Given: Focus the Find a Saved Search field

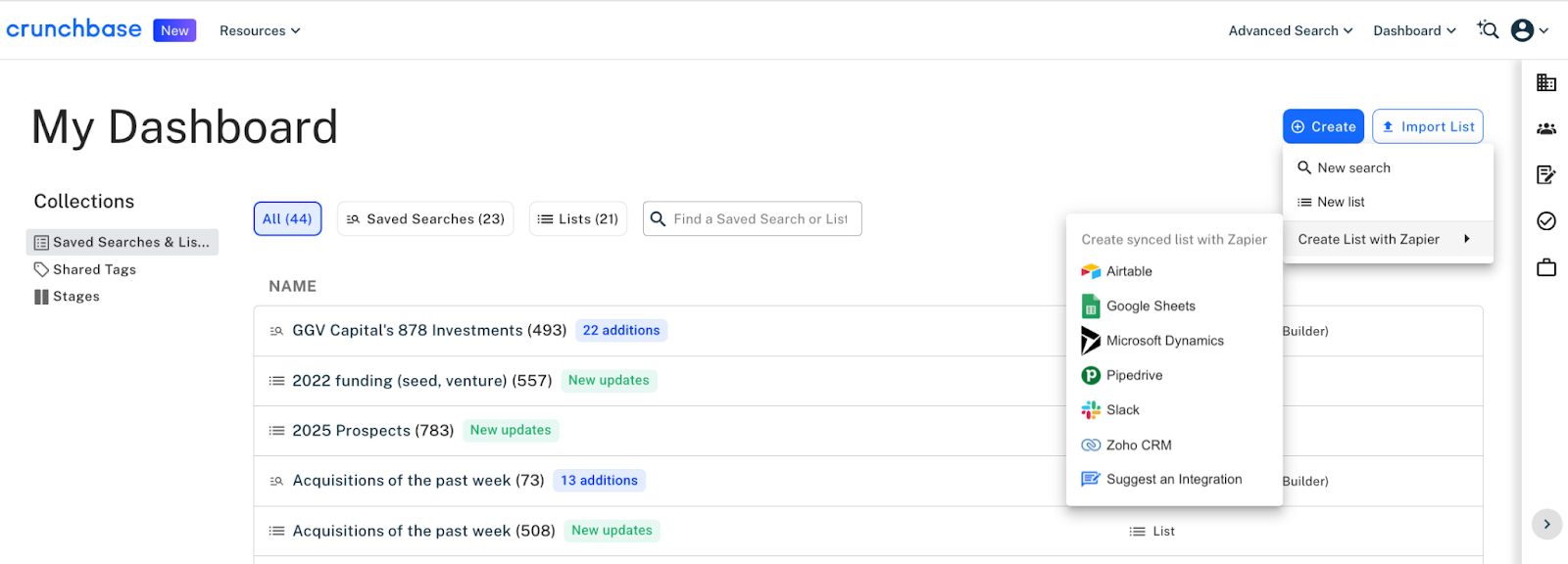Looking at the screenshot, I should pyautogui.click(x=753, y=219).
